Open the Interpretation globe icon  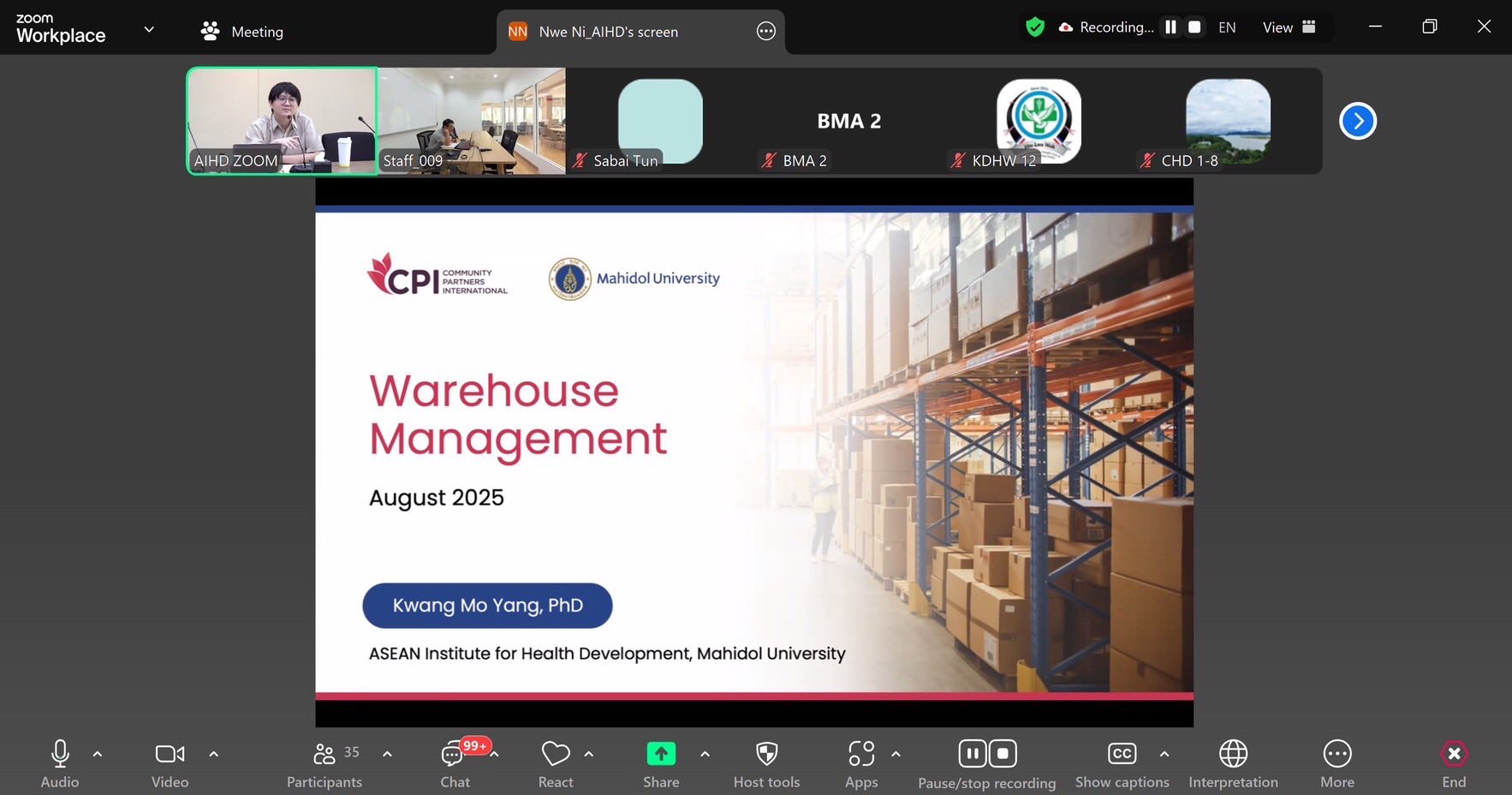point(1233,754)
